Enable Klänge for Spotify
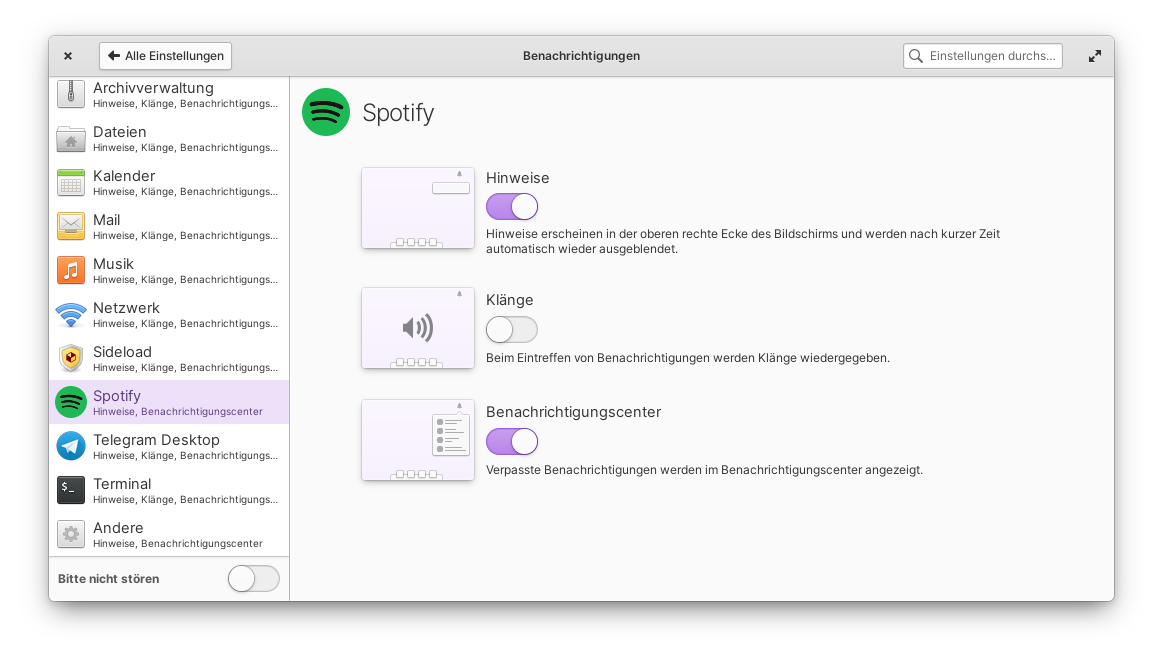This screenshot has width=1163, height=663. coord(512,329)
